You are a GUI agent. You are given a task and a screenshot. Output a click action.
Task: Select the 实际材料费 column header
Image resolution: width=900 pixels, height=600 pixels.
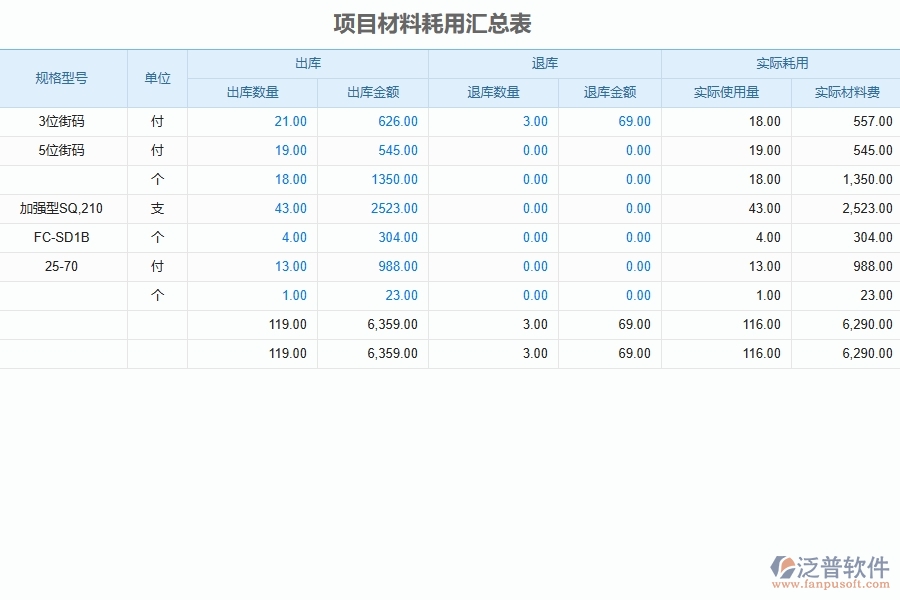[x=845, y=92]
